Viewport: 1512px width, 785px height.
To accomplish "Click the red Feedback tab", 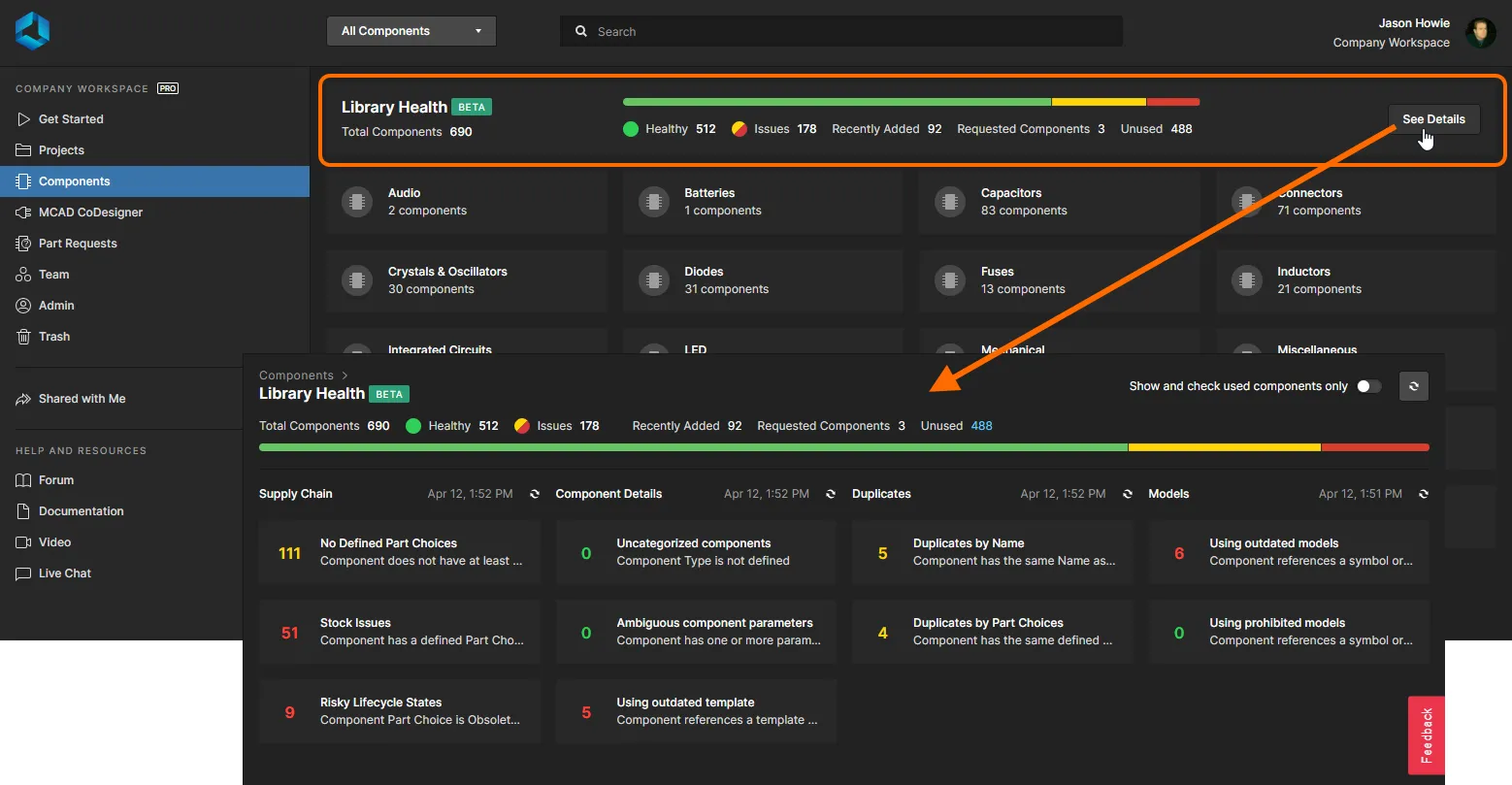I will coord(1427,735).
